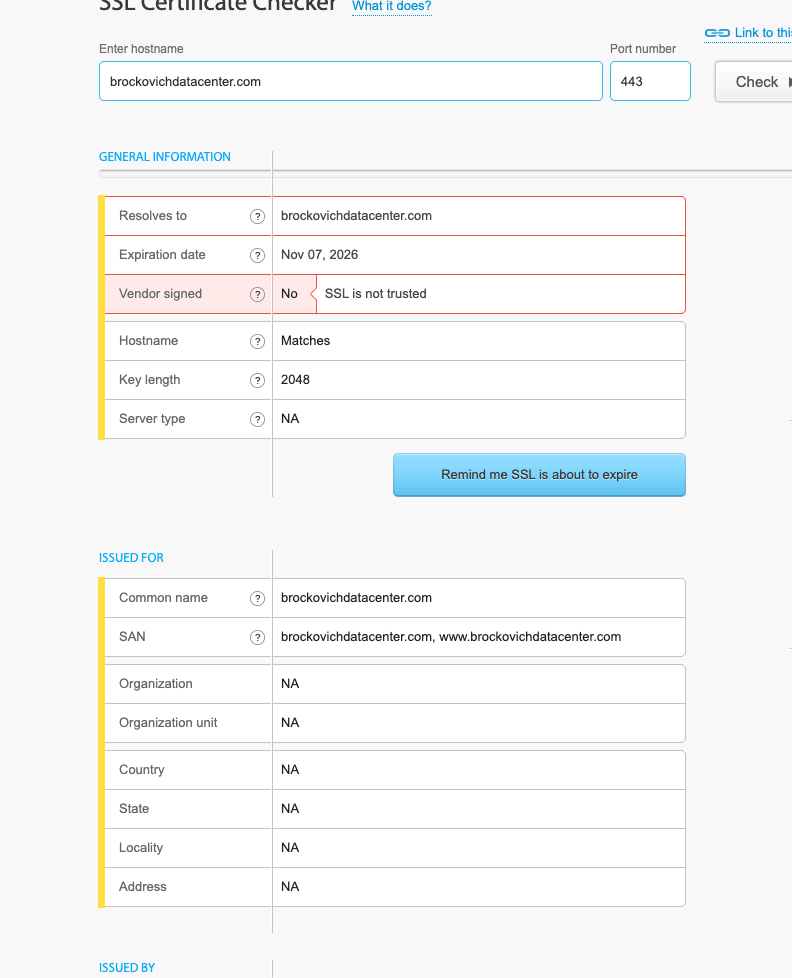The image size is (792, 978).
Task: Click the 'SSL is not trusted' message
Action: point(375,294)
